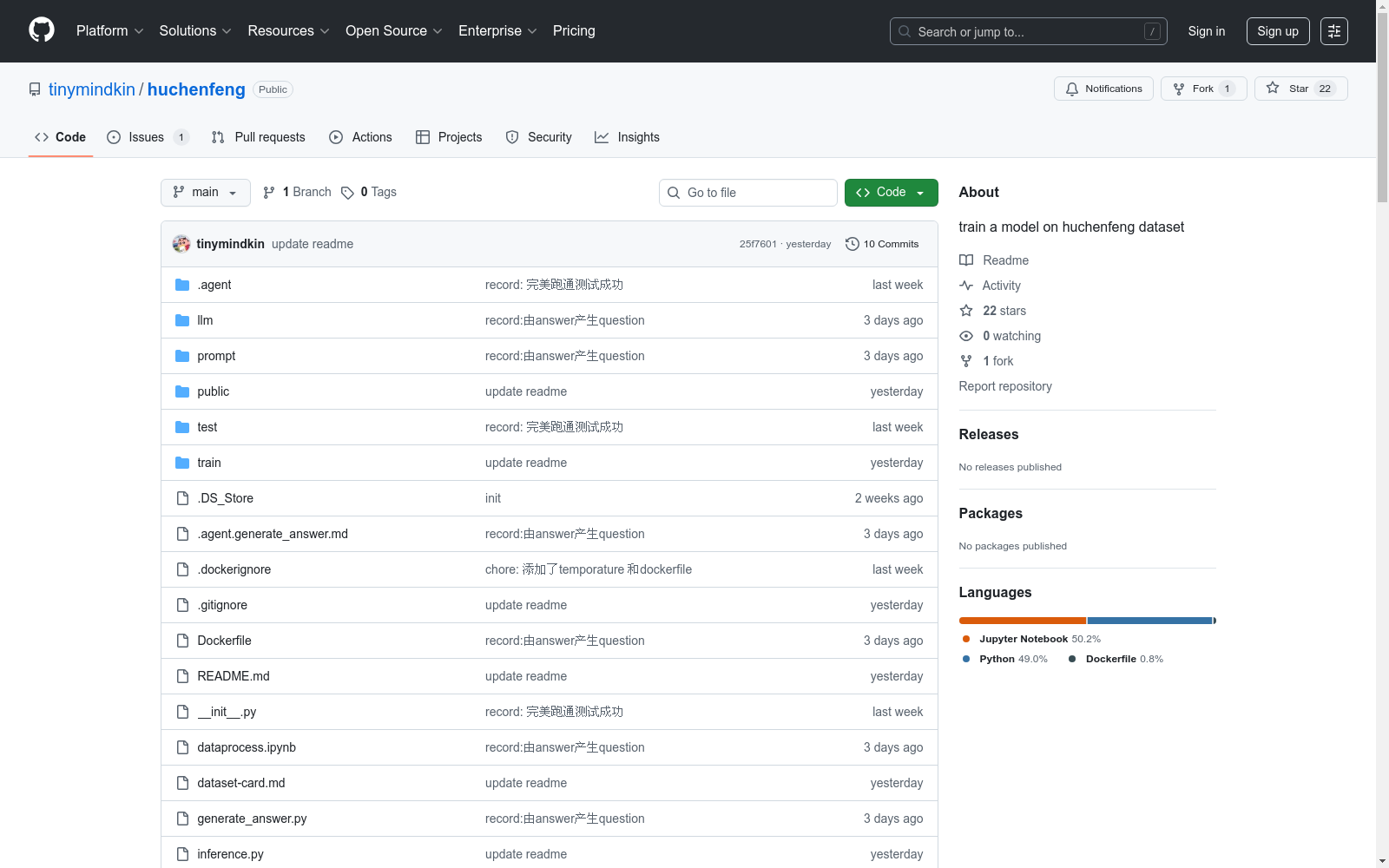Click the eye icon beside 0 watching
The height and width of the screenshot is (868, 1389).
(966, 336)
